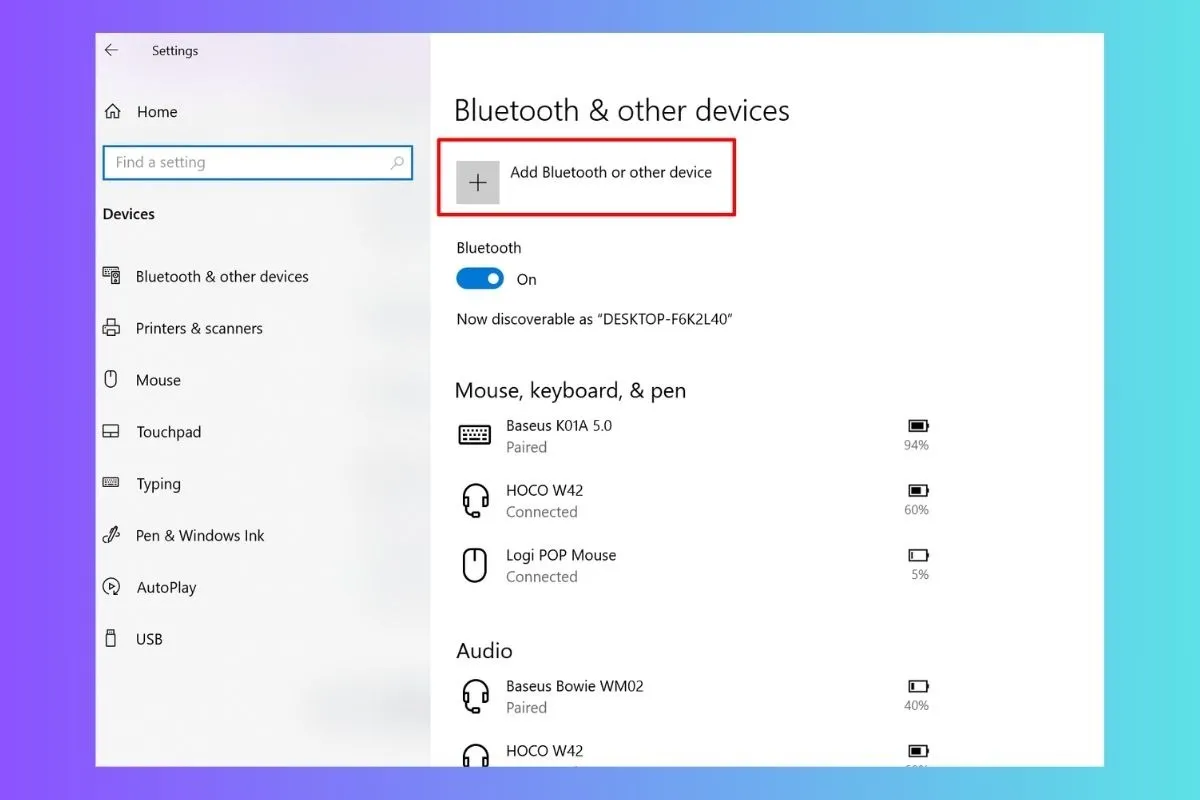Select AutoPlay in the sidebar
This screenshot has height=800, width=1200.
click(166, 588)
